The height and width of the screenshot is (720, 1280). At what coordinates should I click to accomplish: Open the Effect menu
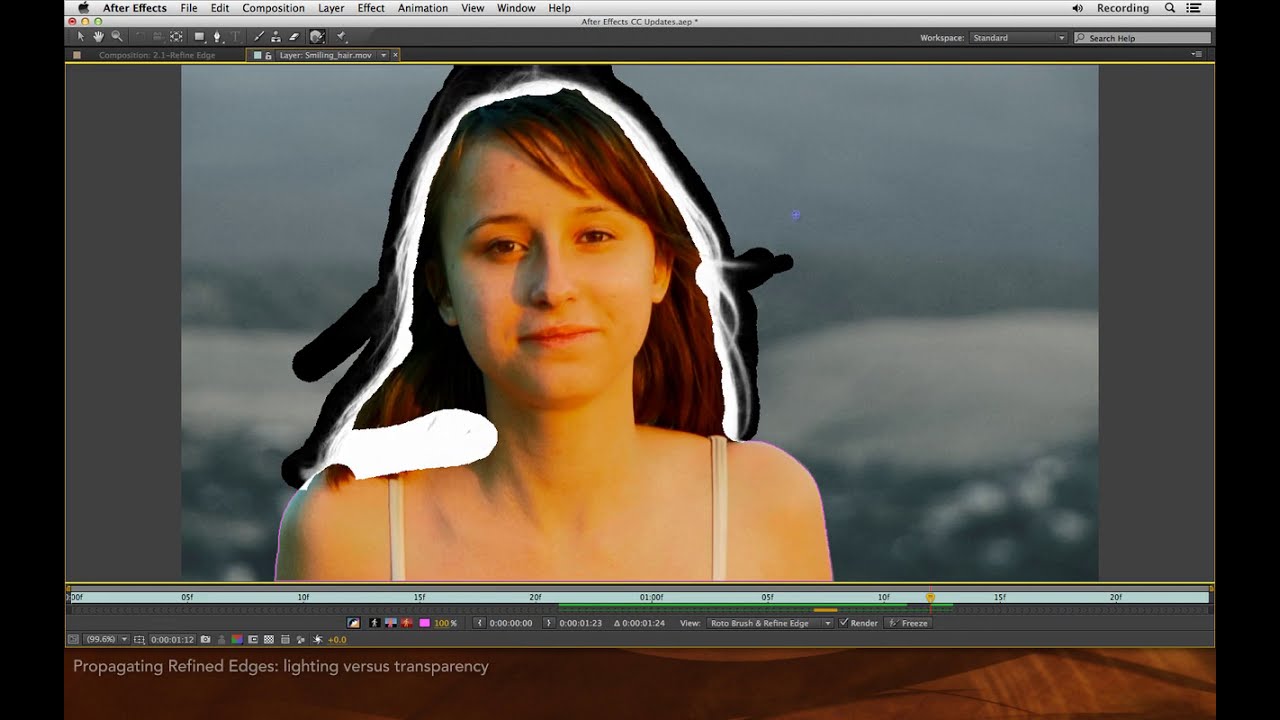point(371,8)
